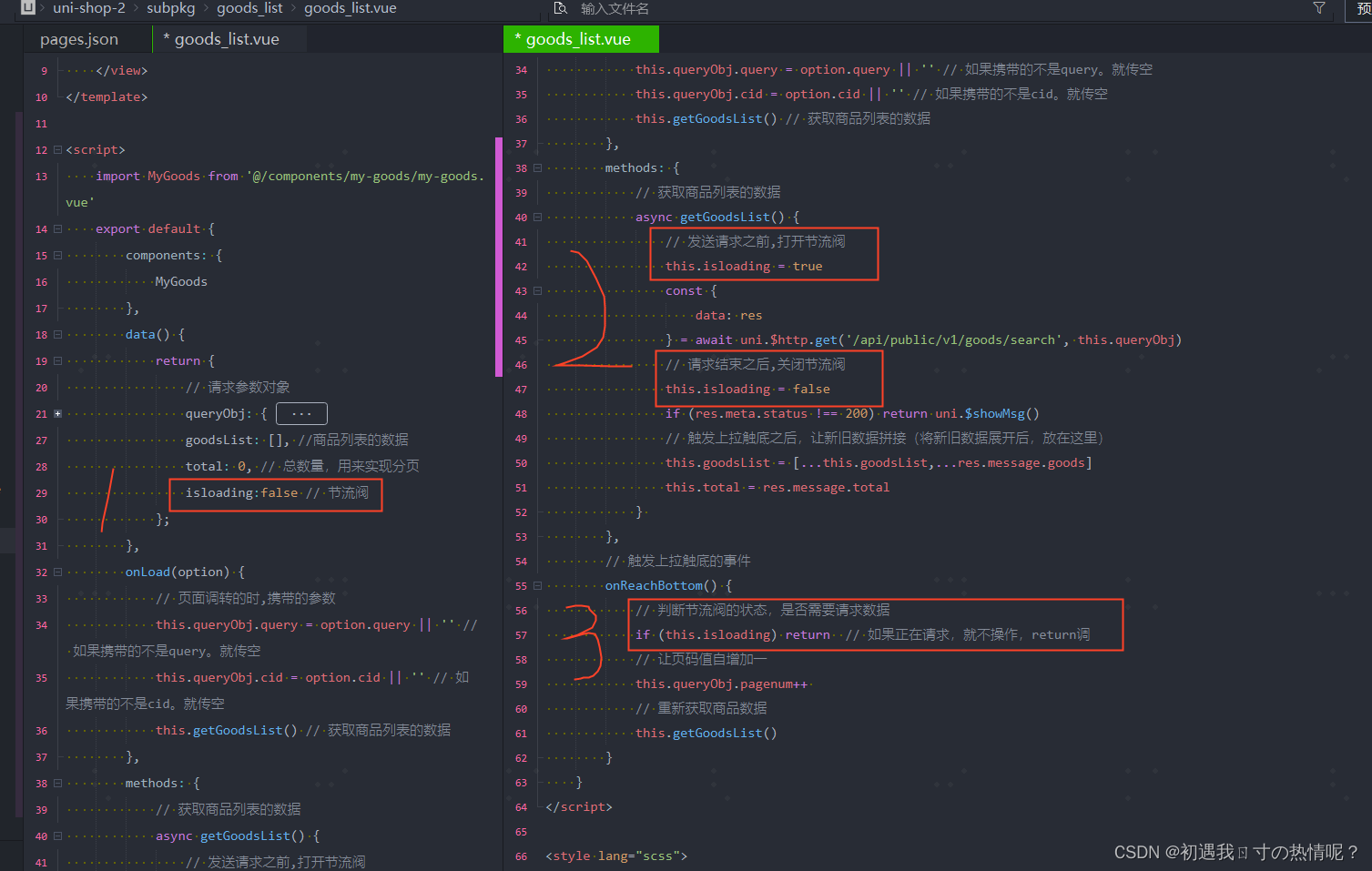Click '// 请求参数对象' comment on left line 20

click(x=238, y=387)
